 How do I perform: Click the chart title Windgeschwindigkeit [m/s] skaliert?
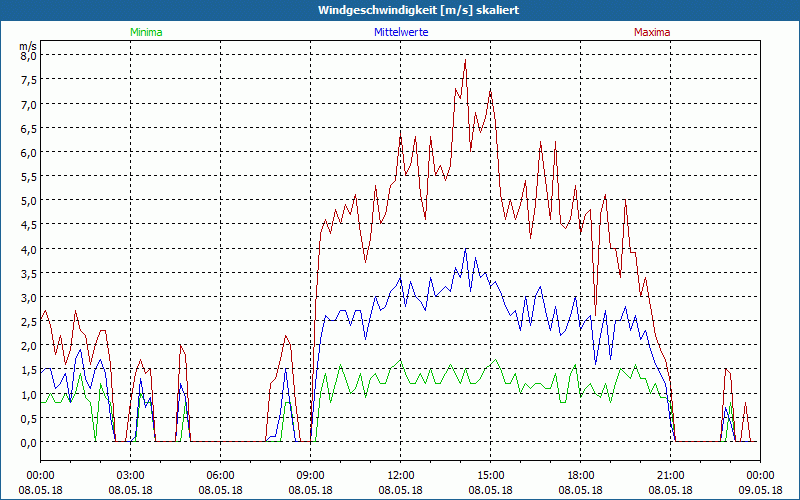pos(418,10)
